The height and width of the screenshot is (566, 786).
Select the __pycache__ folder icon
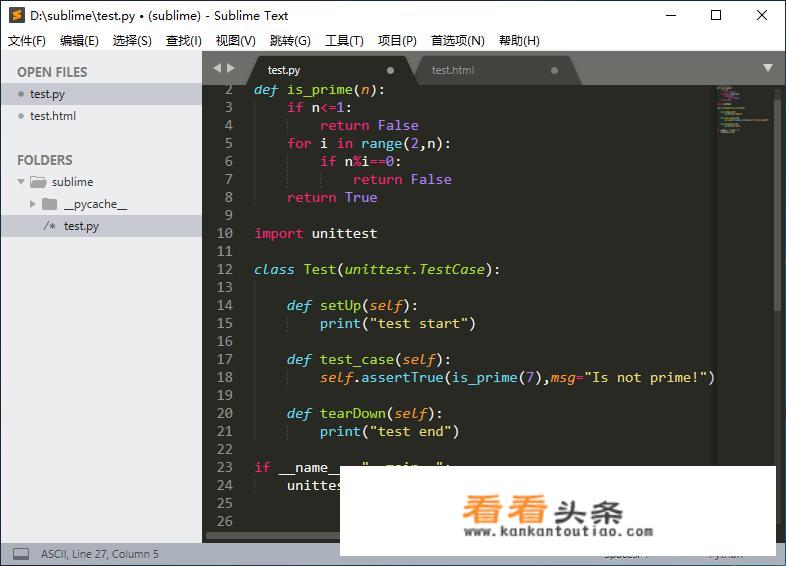pyautogui.click(x=49, y=204)
